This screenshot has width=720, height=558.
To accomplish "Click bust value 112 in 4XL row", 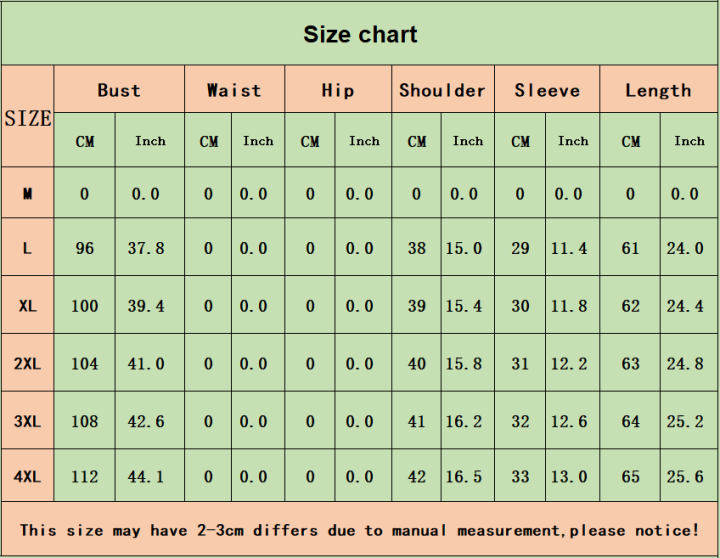I will pos(84,477).
